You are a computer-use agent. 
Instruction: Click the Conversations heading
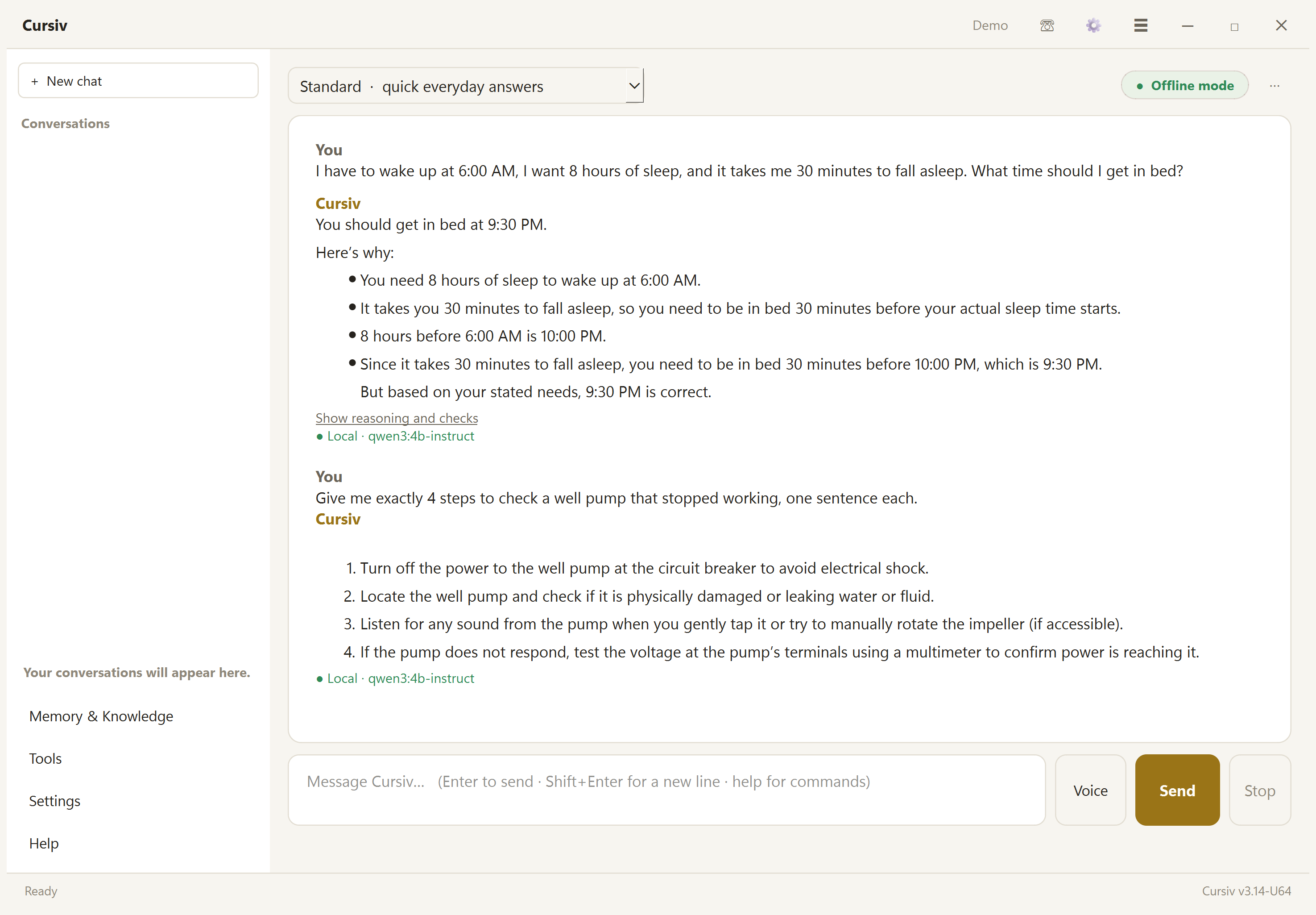65,123
